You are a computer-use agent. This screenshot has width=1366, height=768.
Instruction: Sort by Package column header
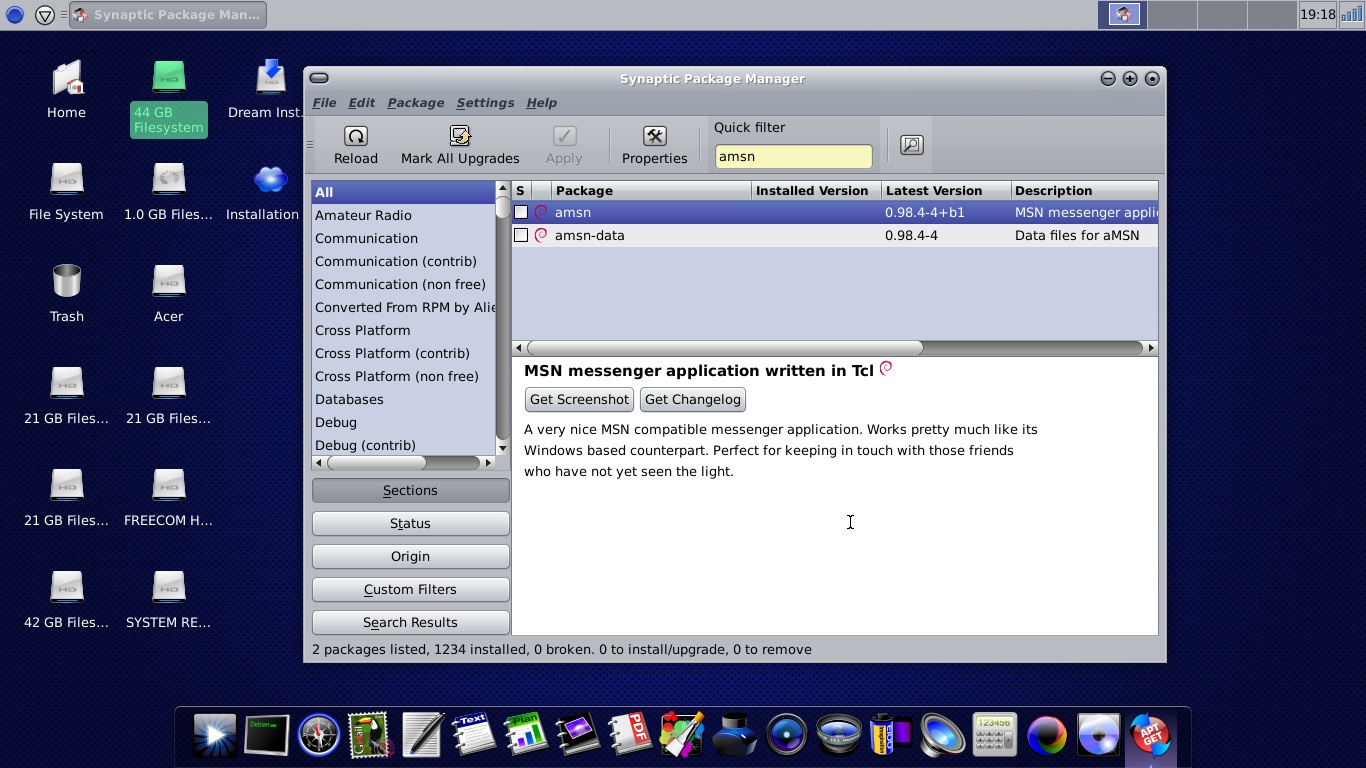pos(651,190)
